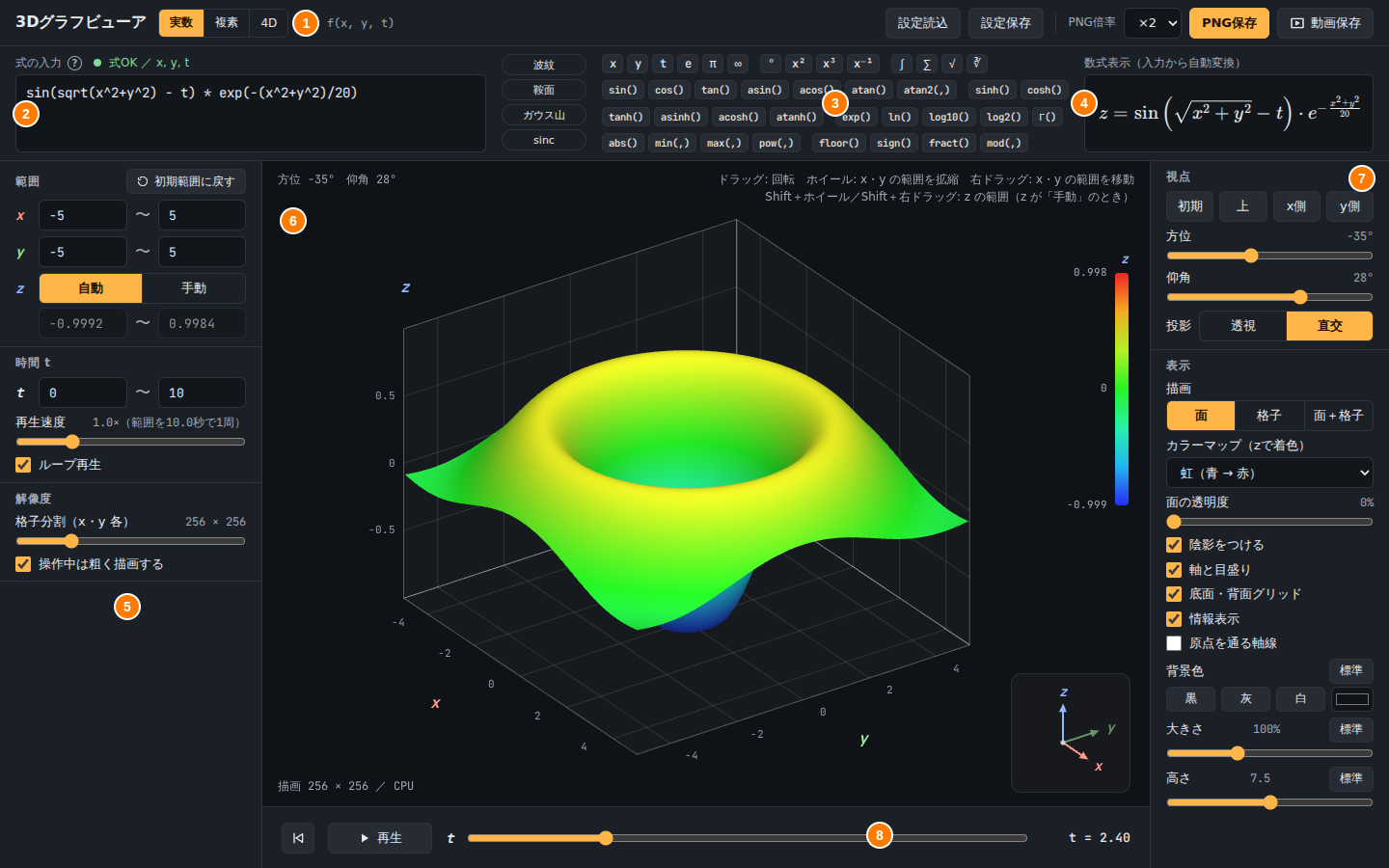Load the 波紋 preset
The width and height of the screenshot is (1389, 868).
tap(544, 65)
